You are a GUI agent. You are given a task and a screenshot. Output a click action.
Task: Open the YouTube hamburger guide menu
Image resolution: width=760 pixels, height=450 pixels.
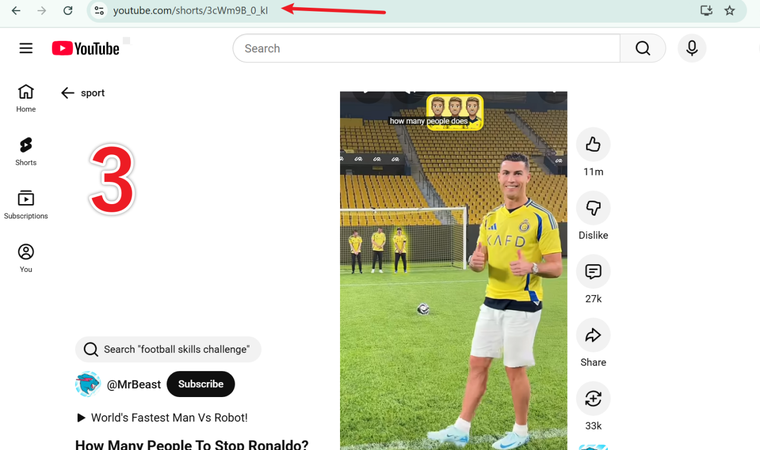[26, 48]
